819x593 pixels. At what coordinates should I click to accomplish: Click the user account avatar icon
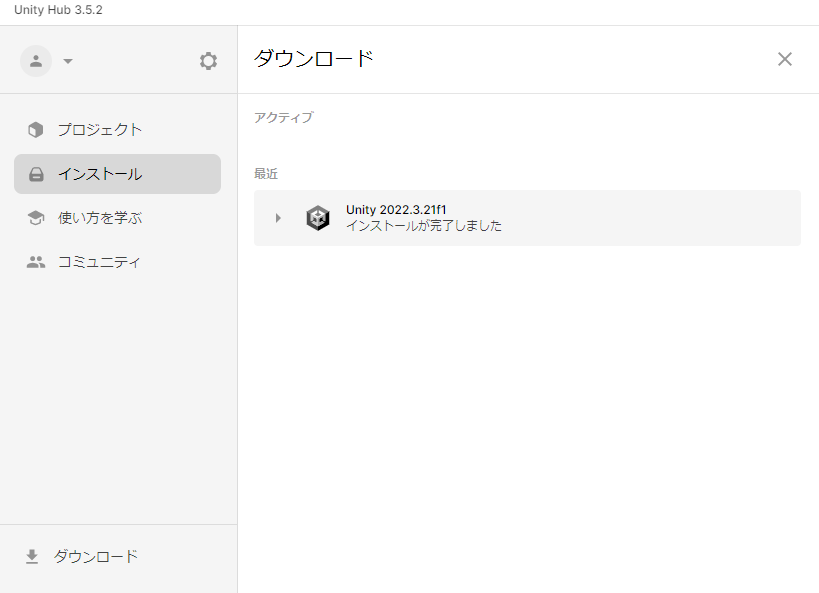coord(36,61)
